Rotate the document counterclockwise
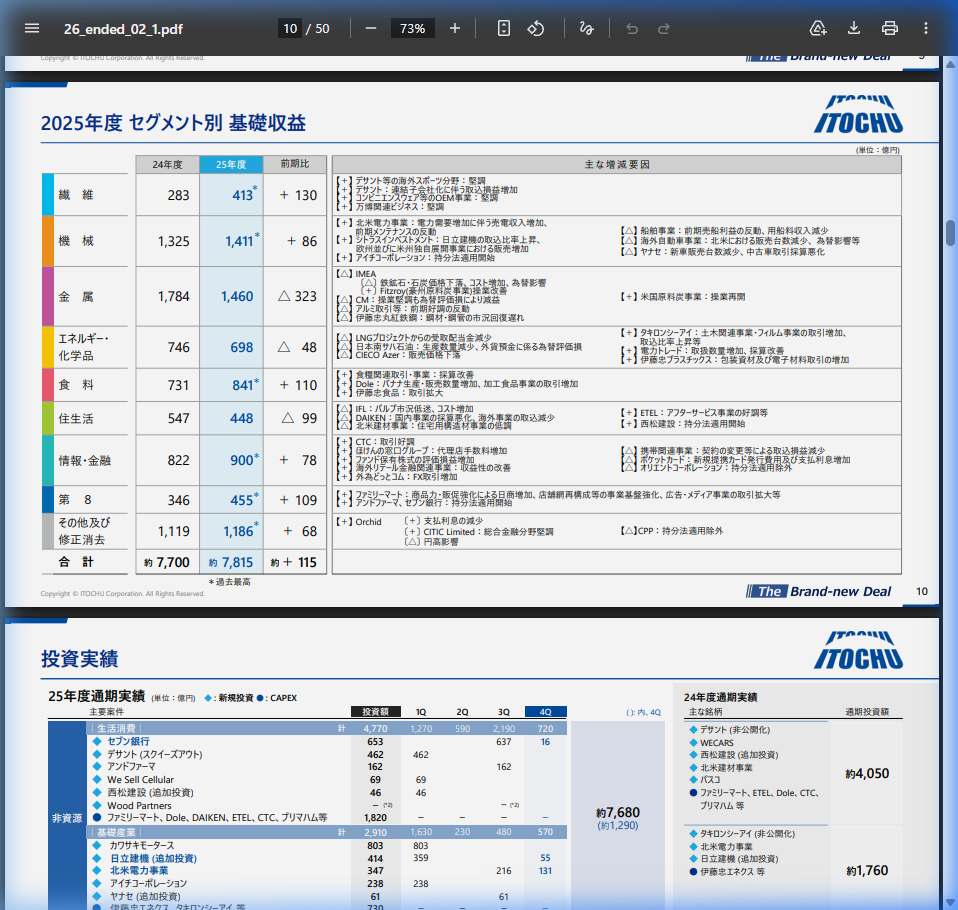Viewport: 958px width, 910px height. [x=536, y=28]
